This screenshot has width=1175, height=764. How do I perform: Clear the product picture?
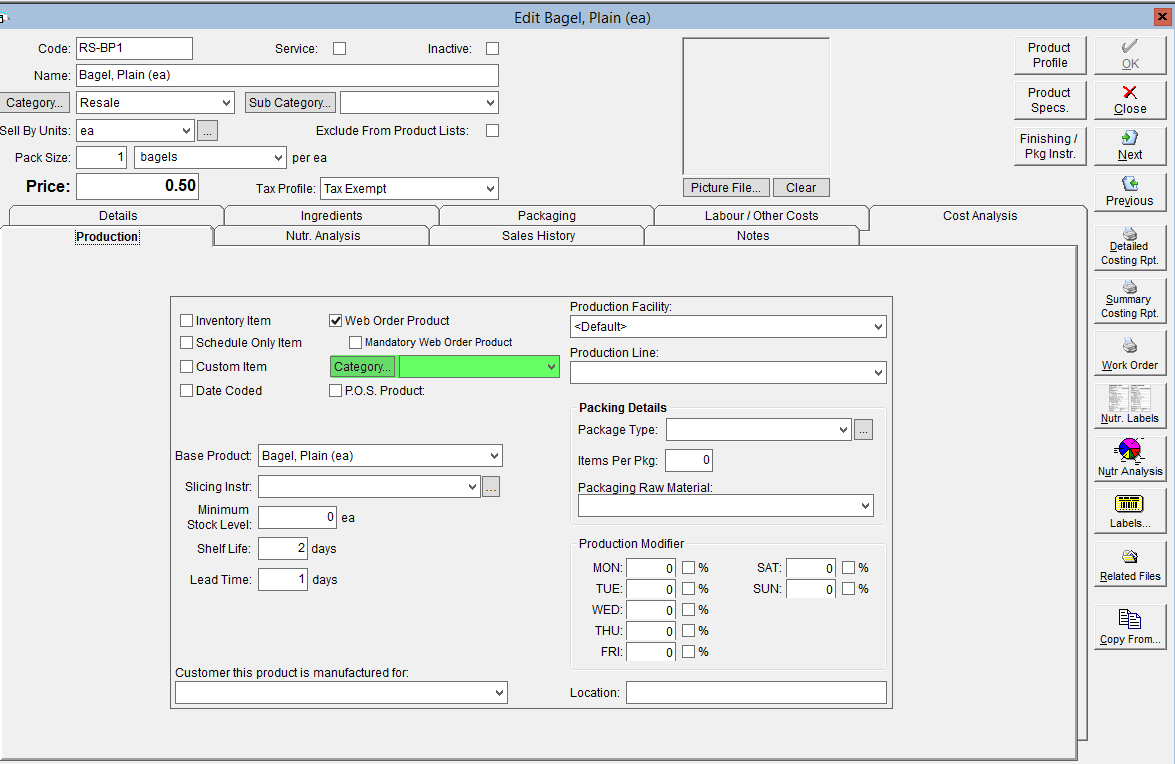click(801, 188)
